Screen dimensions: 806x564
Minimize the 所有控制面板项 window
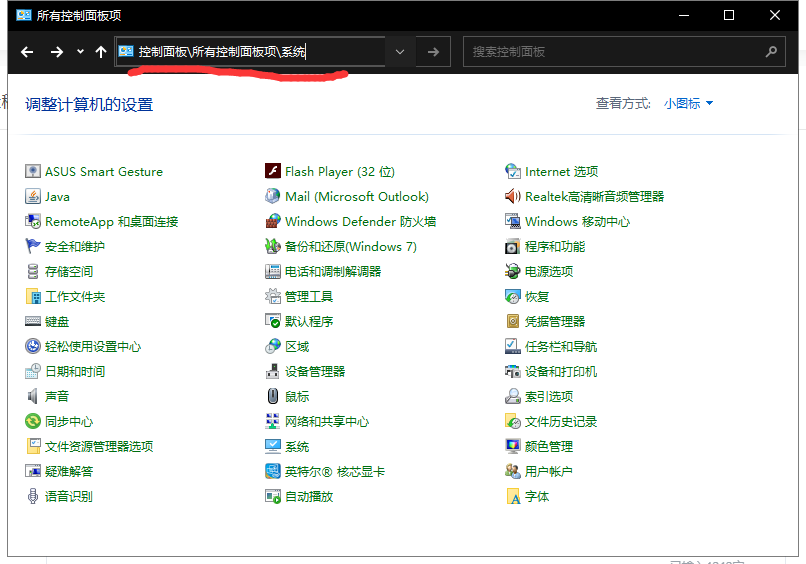point(684,15)
